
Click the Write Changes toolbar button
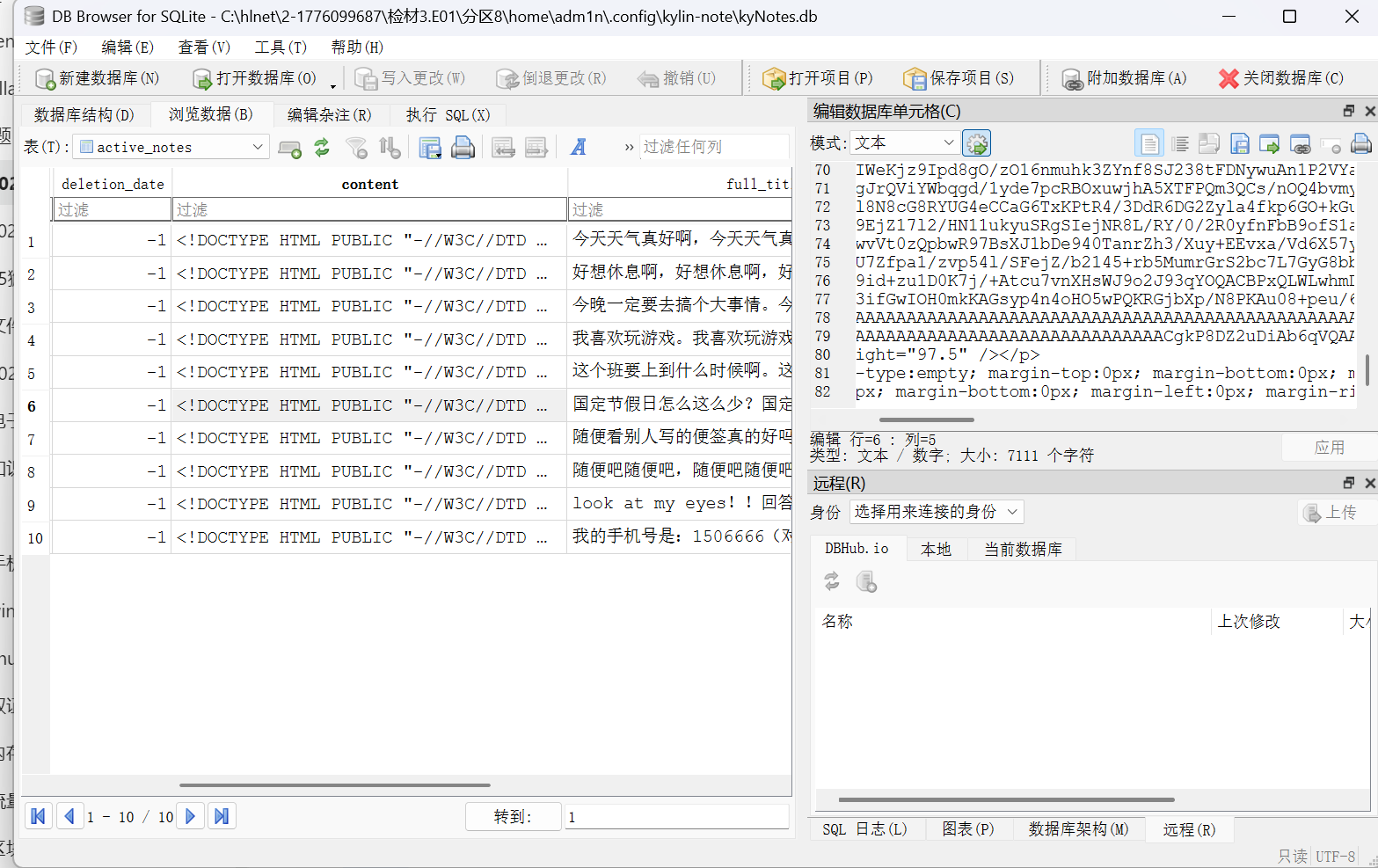410,78
